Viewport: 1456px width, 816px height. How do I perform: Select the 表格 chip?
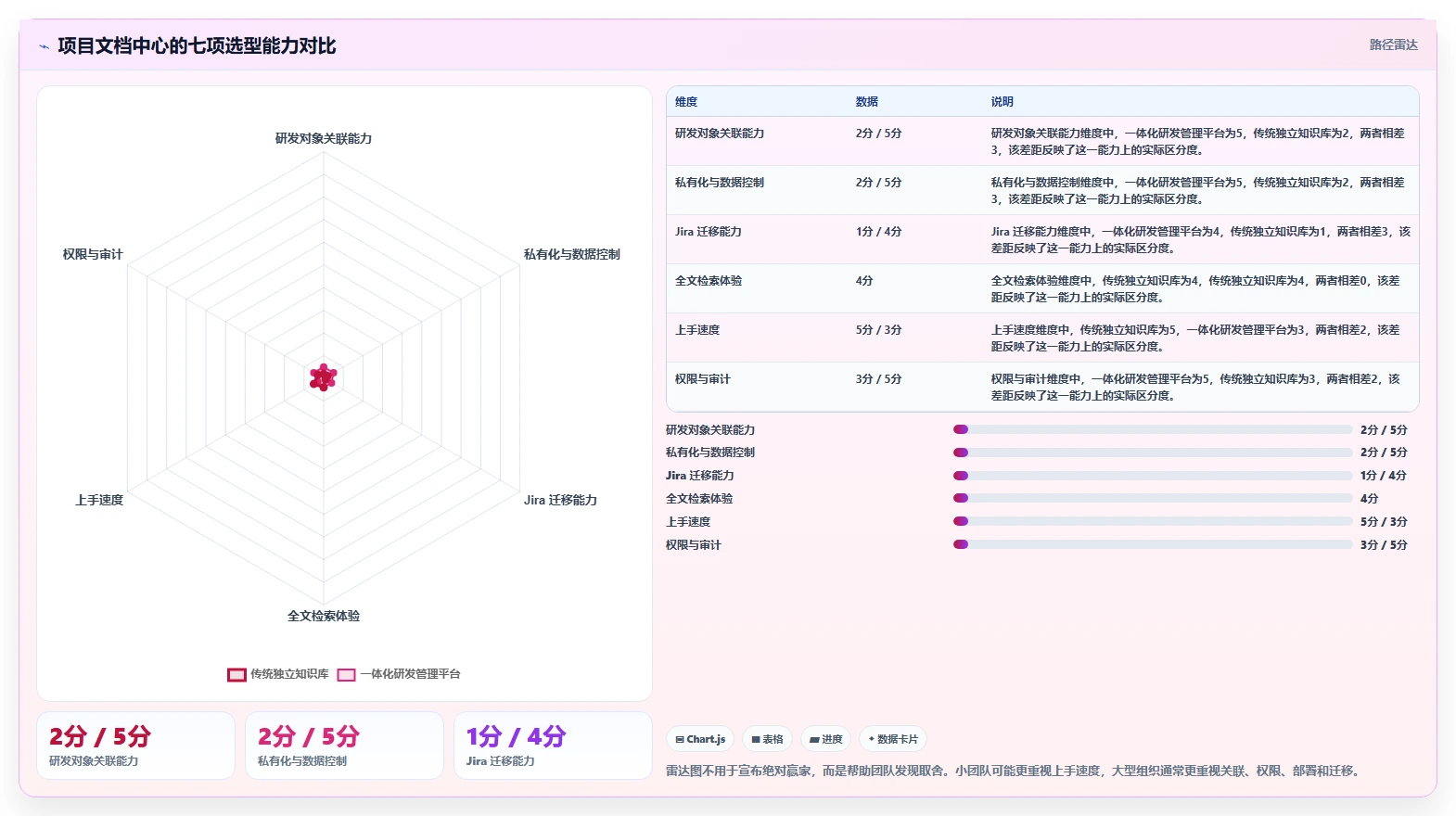coord(767,739)
